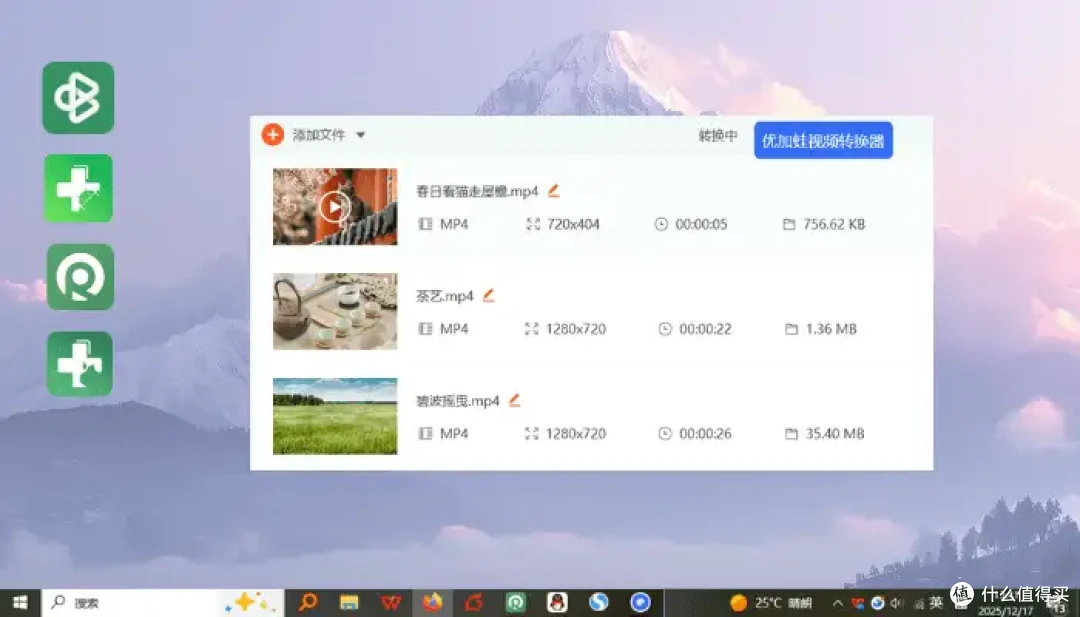Screen dimensions: 1080x617
Task: Open the topmost green desktop shortcut icon
Action: 79,98
